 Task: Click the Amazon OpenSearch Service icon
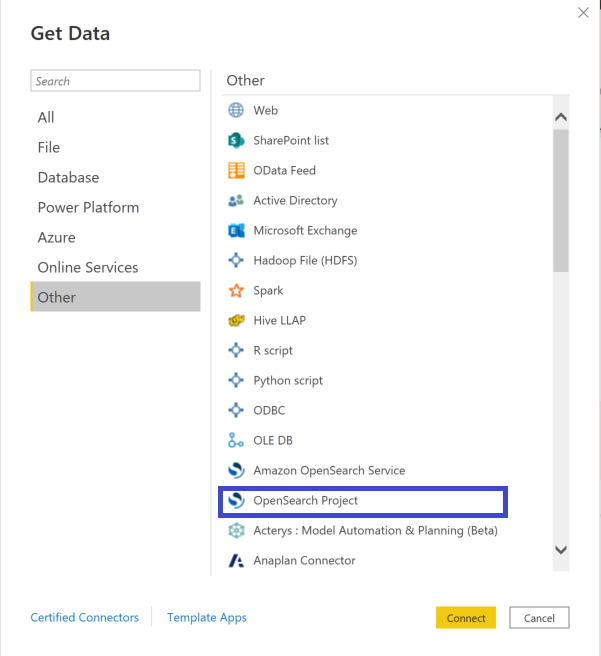236,470
